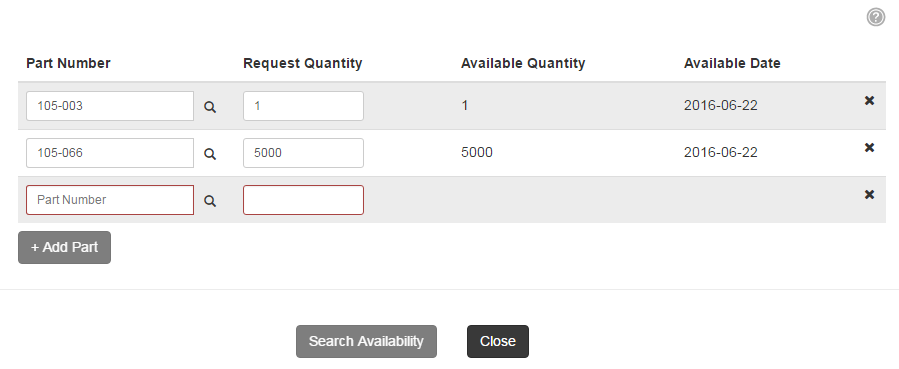Select the empty request quantity field
Viewport: 899px width, 369px height.
pyautogui.click(x=303, y=200)
